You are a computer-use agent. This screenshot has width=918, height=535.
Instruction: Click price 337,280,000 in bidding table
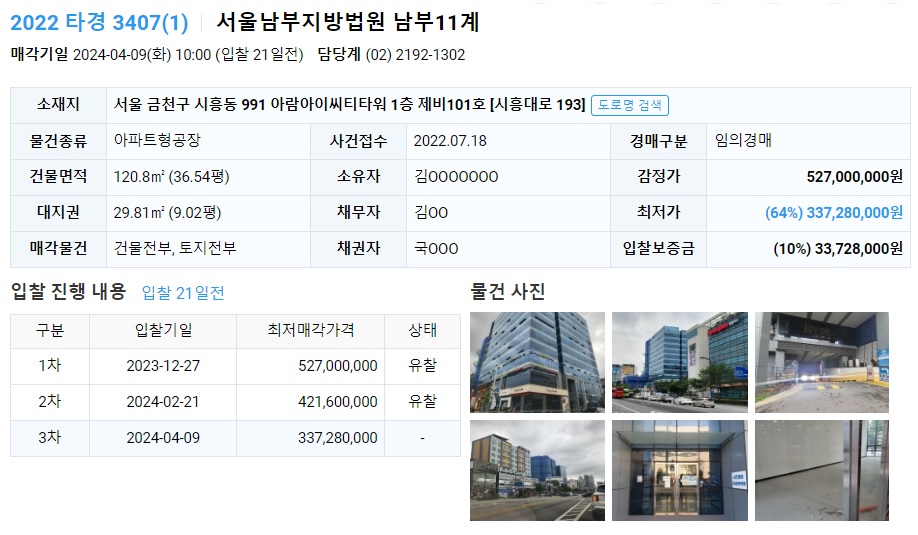coord(338,438)
